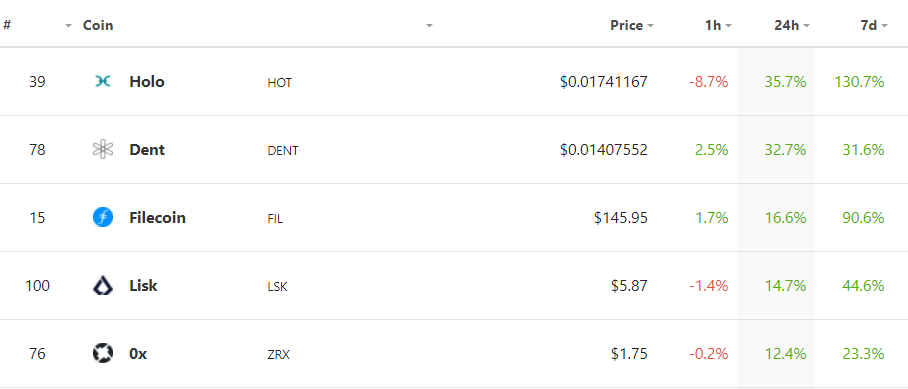Click the ZRX ticker symbol
The image size is (908, 389).
pyautogui.click(x=278, y=354)
